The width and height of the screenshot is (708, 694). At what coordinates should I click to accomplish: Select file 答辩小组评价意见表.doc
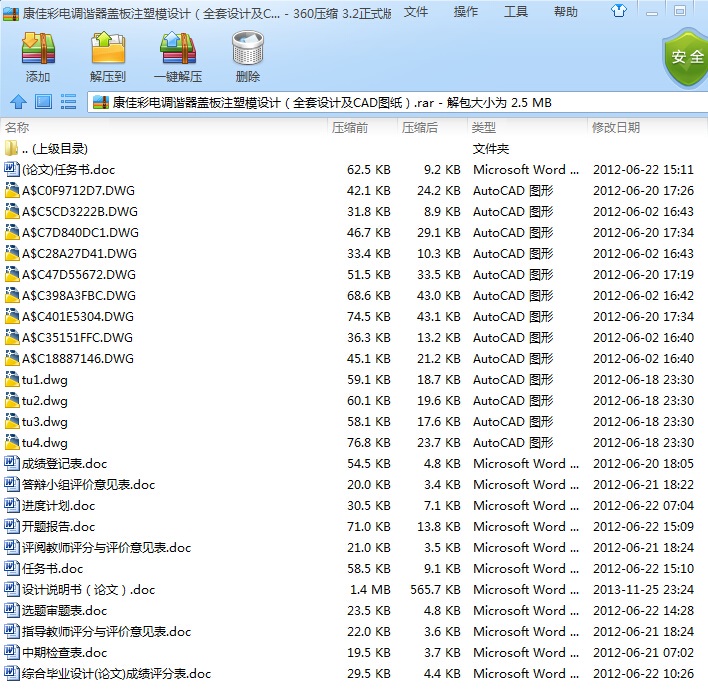click(x=354, y=484)
